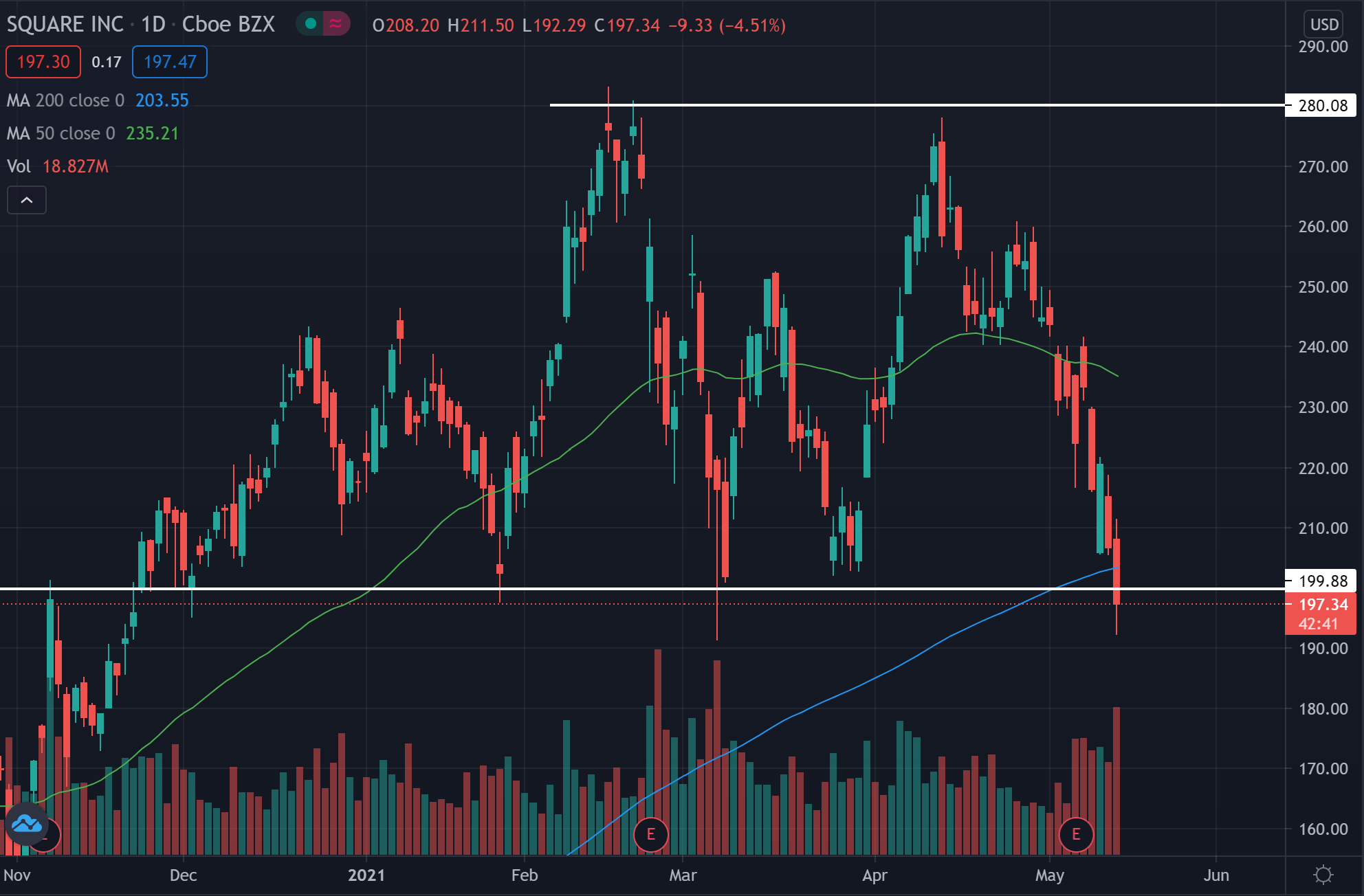The width and height of the screenshot is (1364, 896).
Task: Click the 290.00 price axis label
Action: [1323, 47]
